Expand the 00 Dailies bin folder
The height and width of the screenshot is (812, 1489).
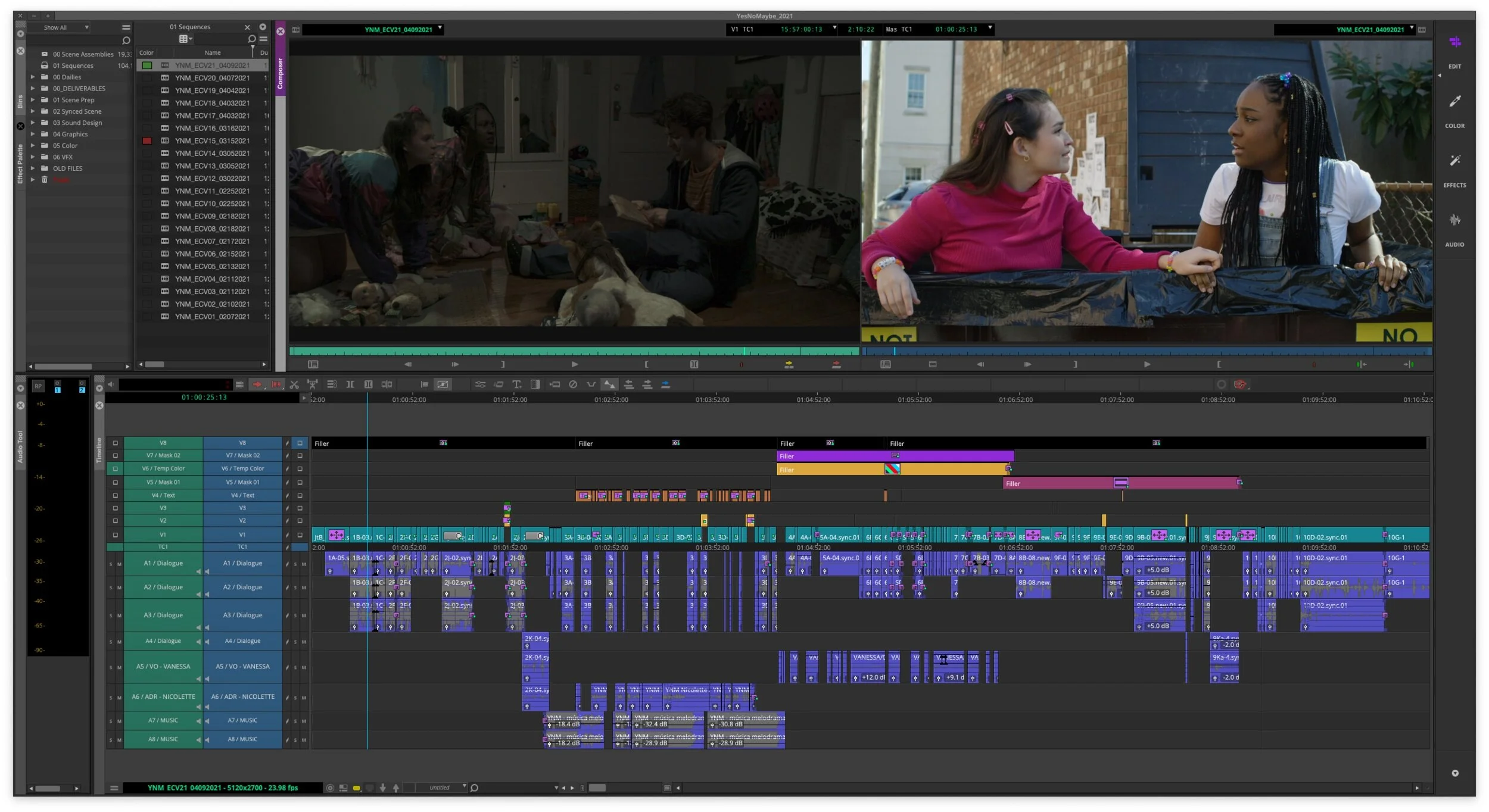[33, 77]
